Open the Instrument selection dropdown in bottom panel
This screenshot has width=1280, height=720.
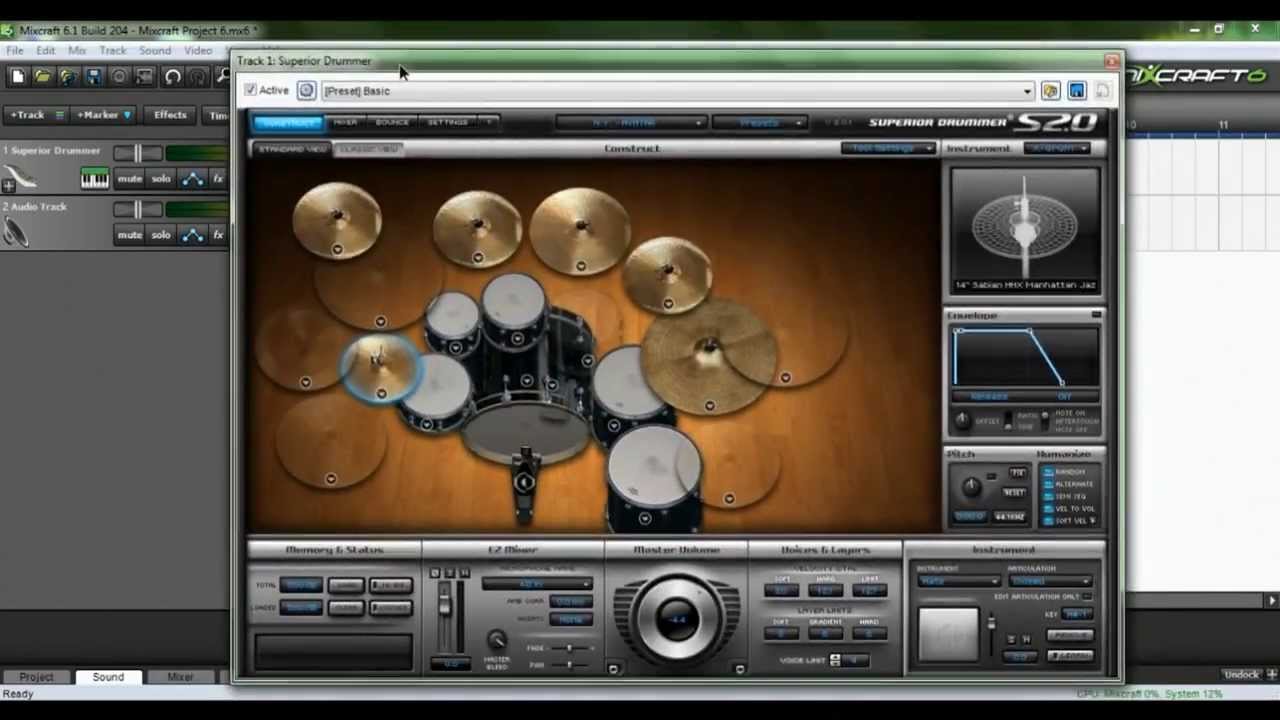point(958,581)
